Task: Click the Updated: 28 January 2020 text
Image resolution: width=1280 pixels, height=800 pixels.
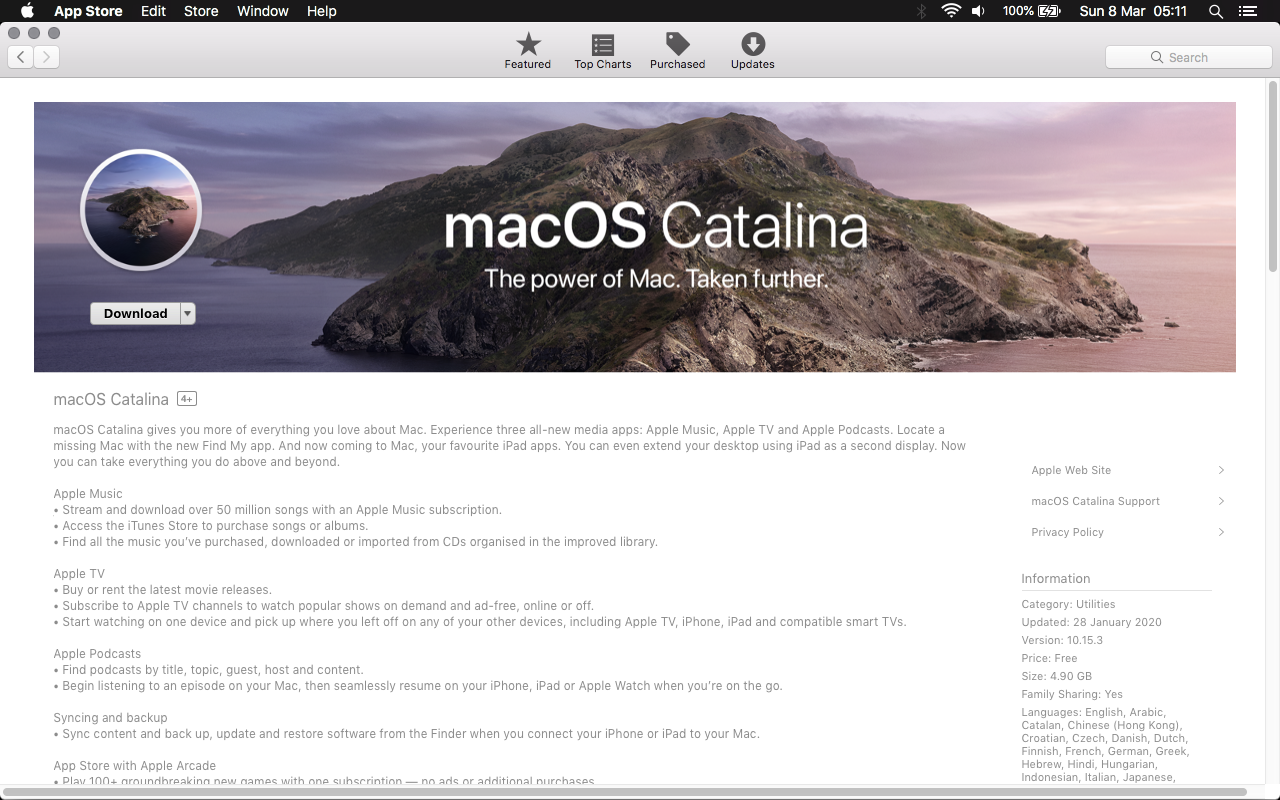Action: coord(1091,622)
